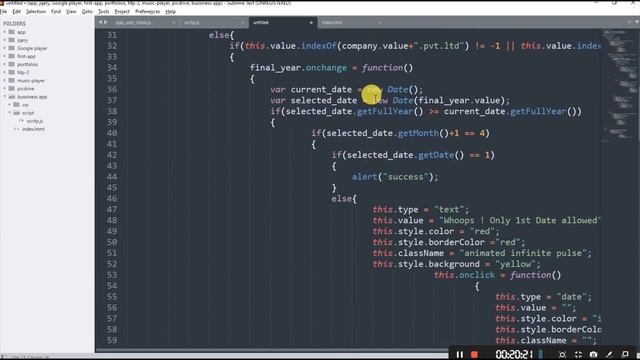Click the tab scroll right arrow
Viewport: 640px width, 360px height.
pos(106,22)
